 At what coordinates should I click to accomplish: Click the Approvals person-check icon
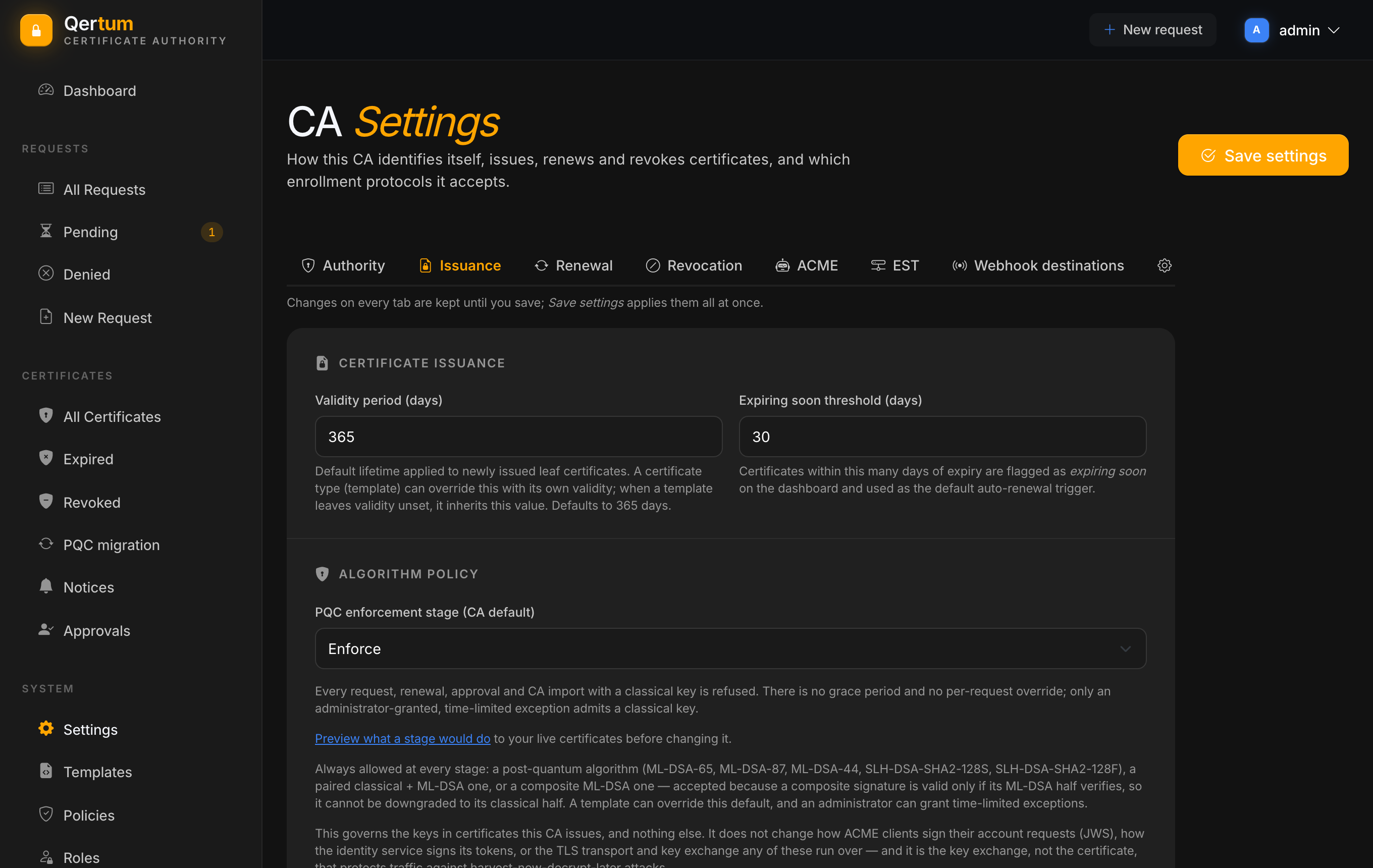[45, 630]
